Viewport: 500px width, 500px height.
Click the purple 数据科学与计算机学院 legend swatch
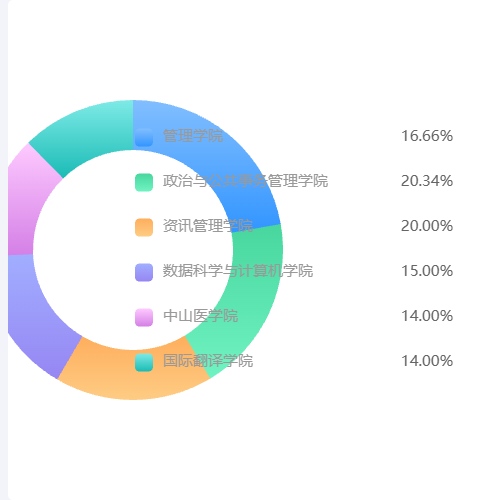(144, 272)
